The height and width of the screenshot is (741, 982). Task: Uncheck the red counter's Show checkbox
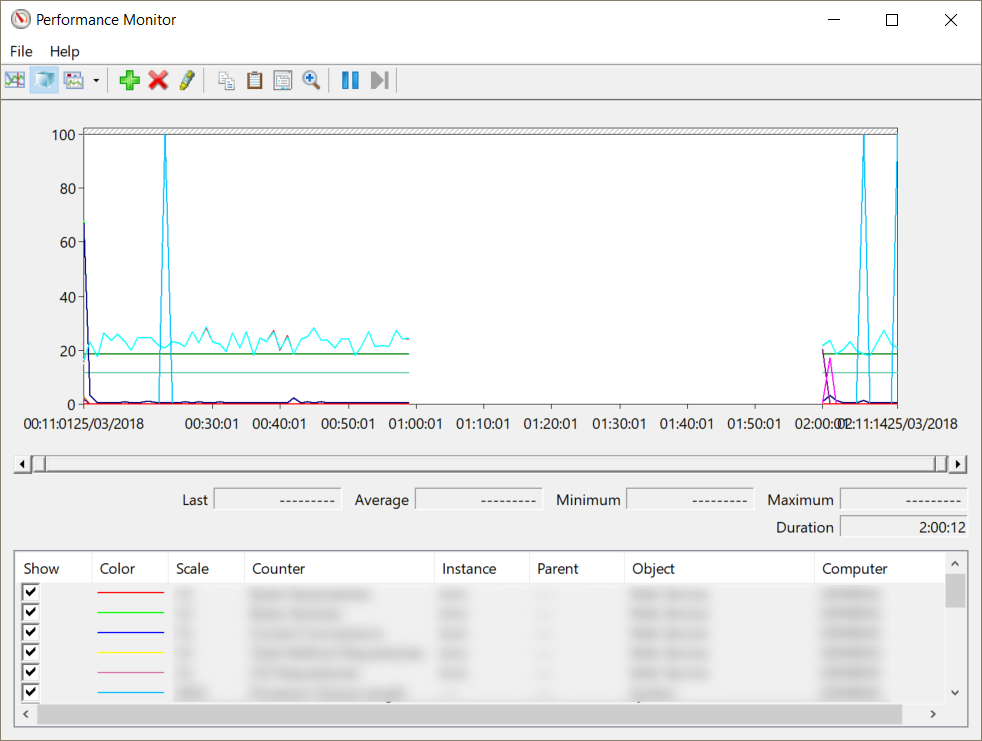tap(31, 593)
